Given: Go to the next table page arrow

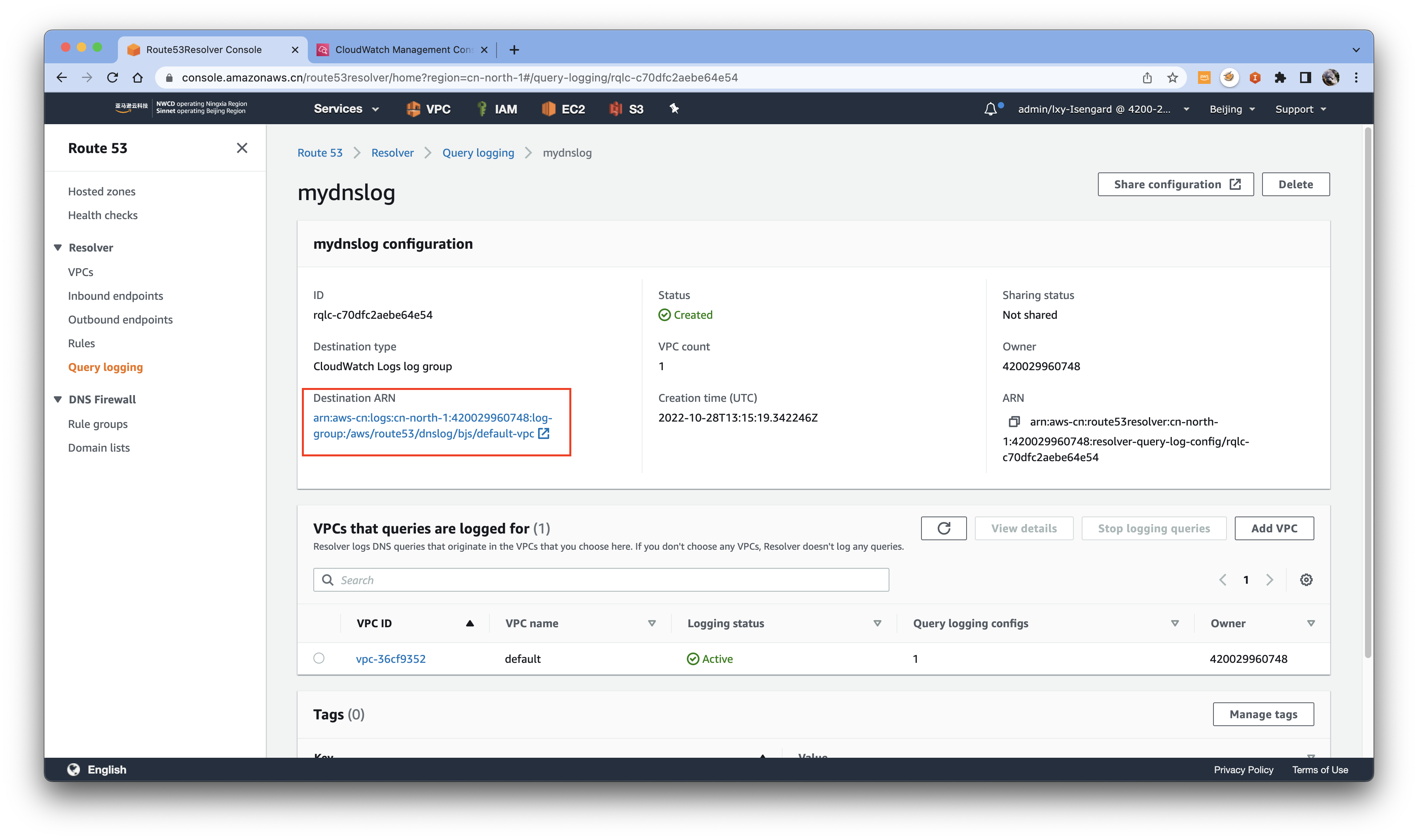Looking at the screenshot, I should tap(1270, 580).
